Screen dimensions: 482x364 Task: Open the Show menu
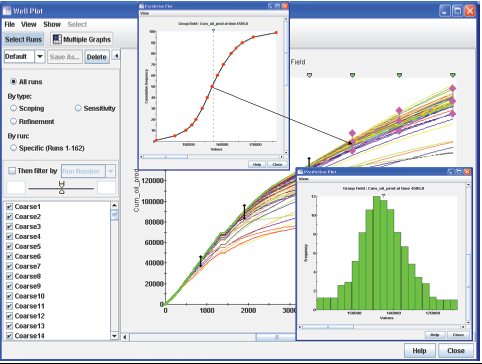(x=52, y=24)
